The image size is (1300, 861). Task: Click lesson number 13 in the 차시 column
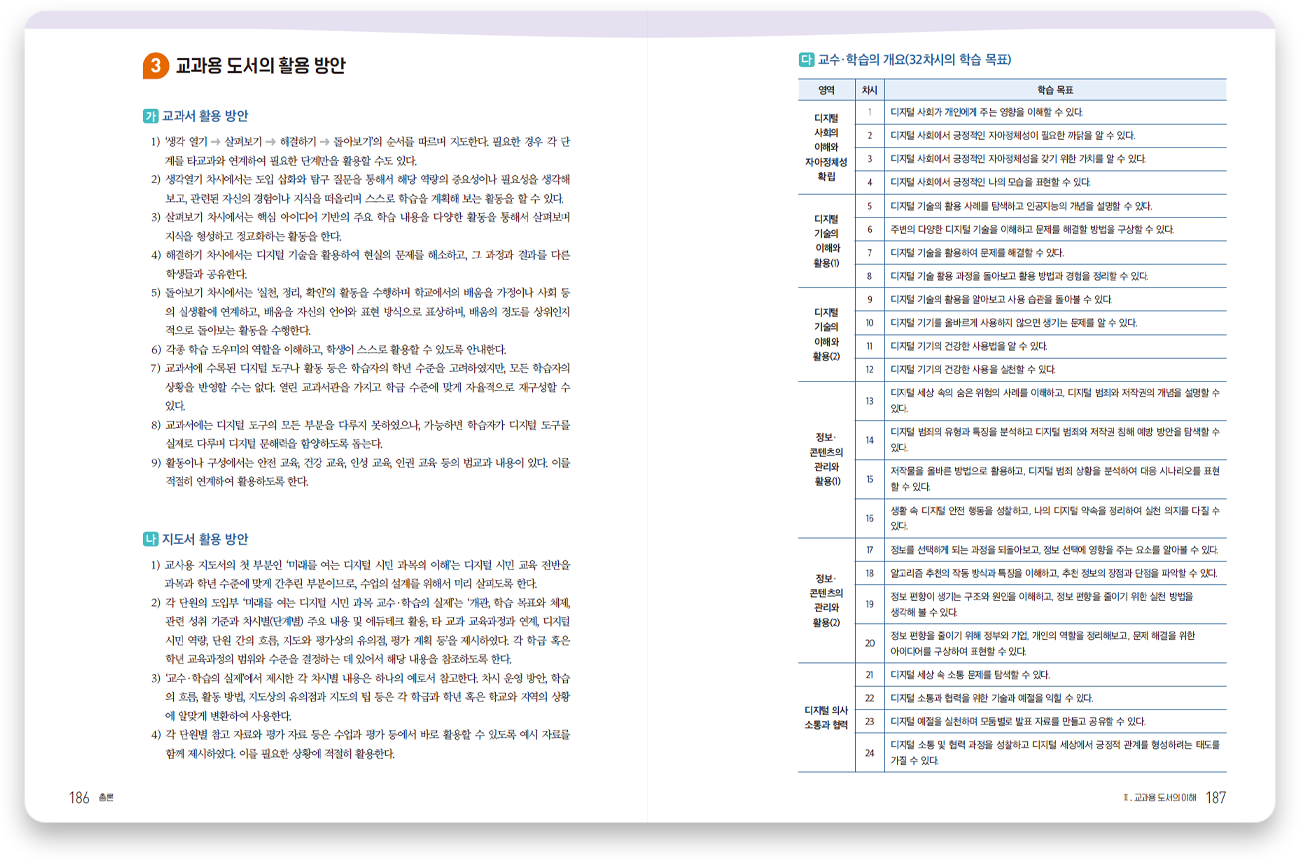[870, 401]
